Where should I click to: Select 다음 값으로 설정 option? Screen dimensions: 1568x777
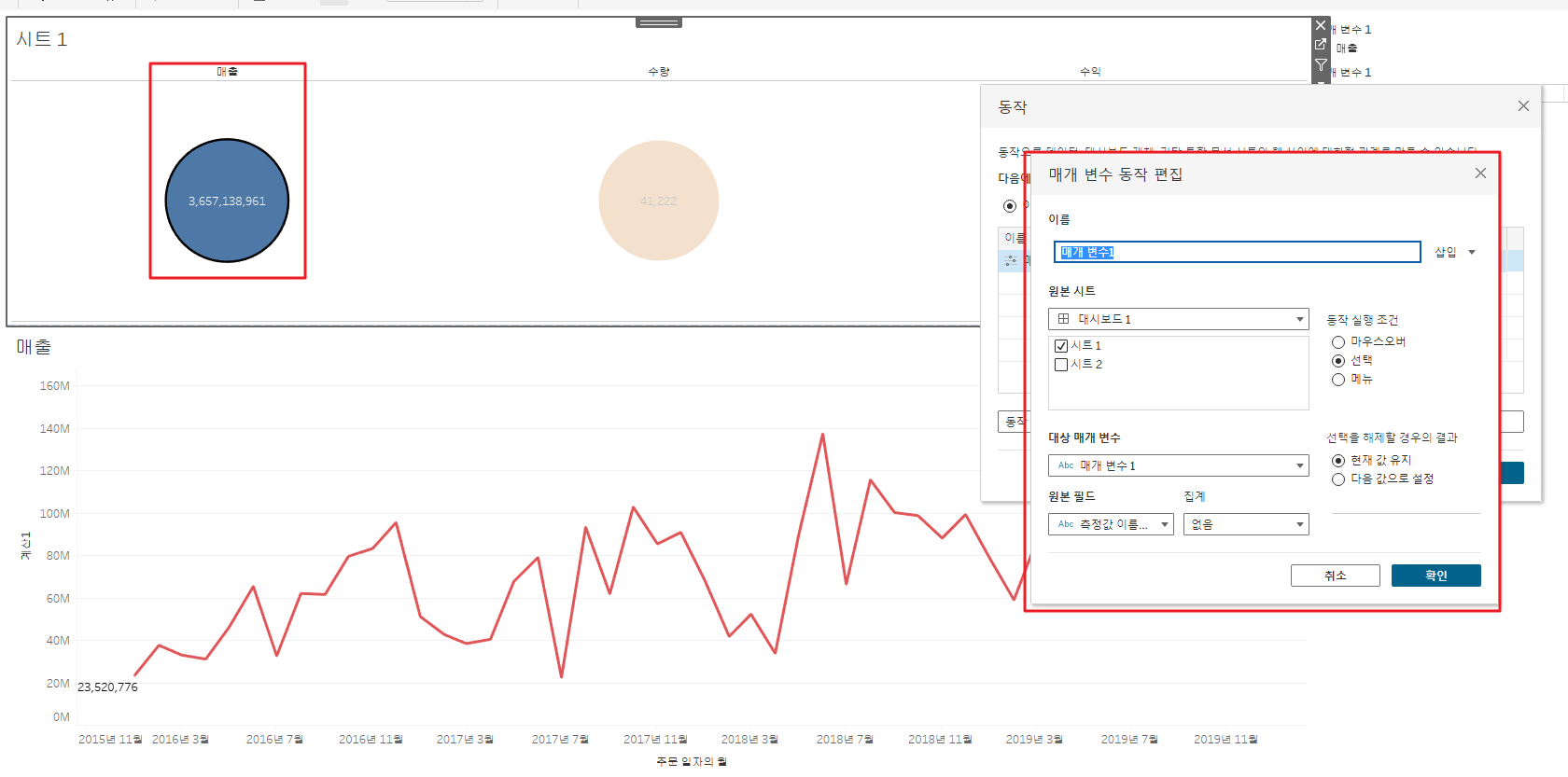pyautogui.click(x=1338, y=479)
